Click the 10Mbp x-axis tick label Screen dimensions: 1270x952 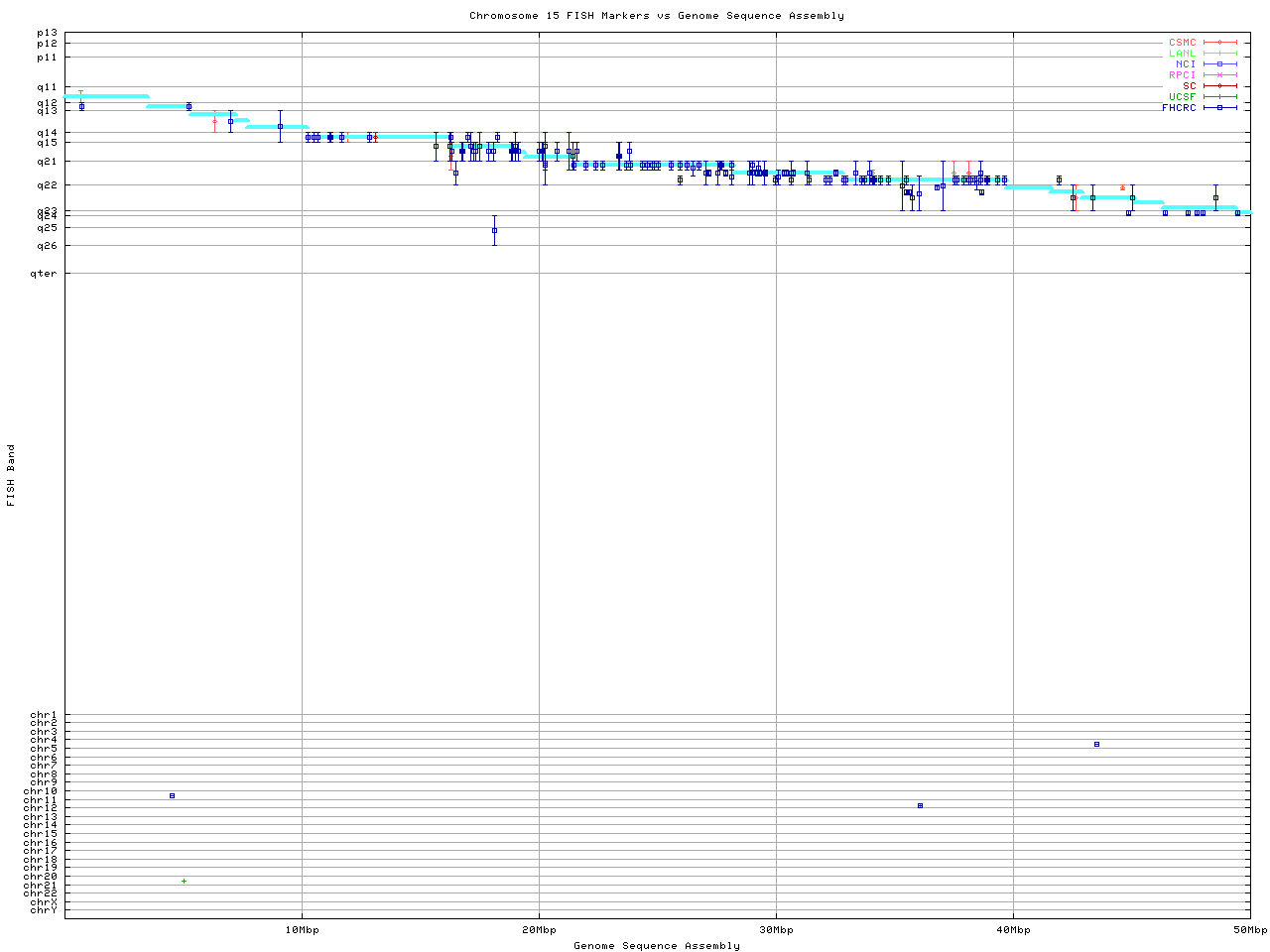point(302,930)
